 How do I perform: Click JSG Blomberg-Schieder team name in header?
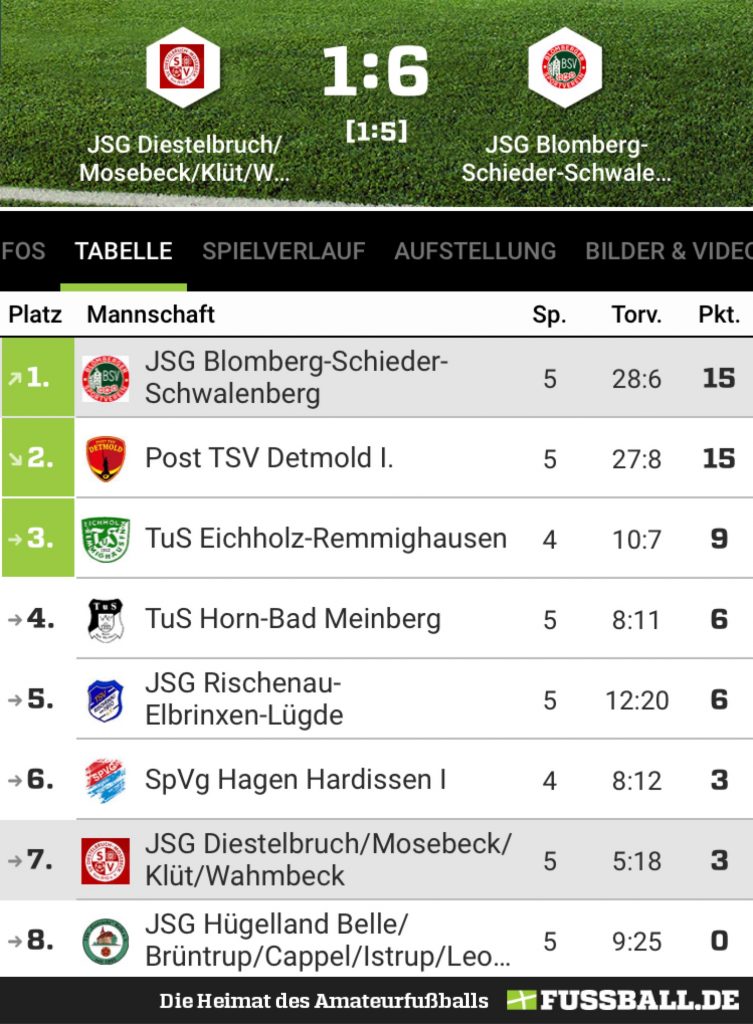[566, 159]
